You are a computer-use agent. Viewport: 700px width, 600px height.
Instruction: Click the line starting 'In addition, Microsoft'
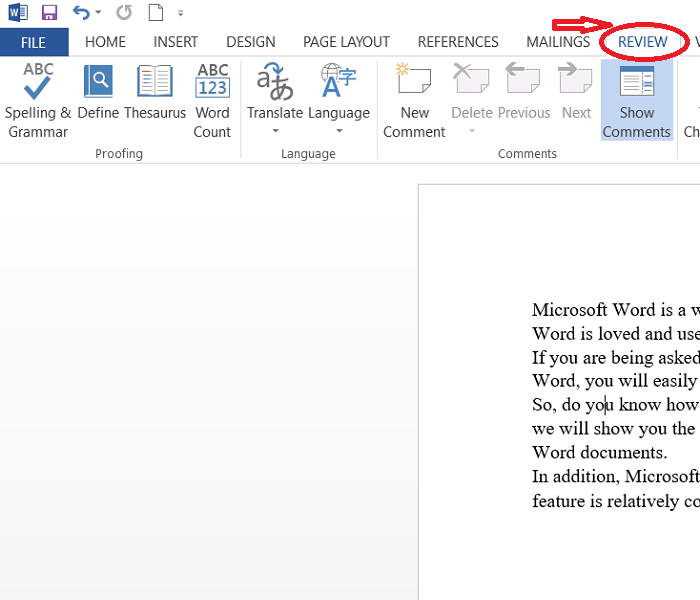[616, 477]
